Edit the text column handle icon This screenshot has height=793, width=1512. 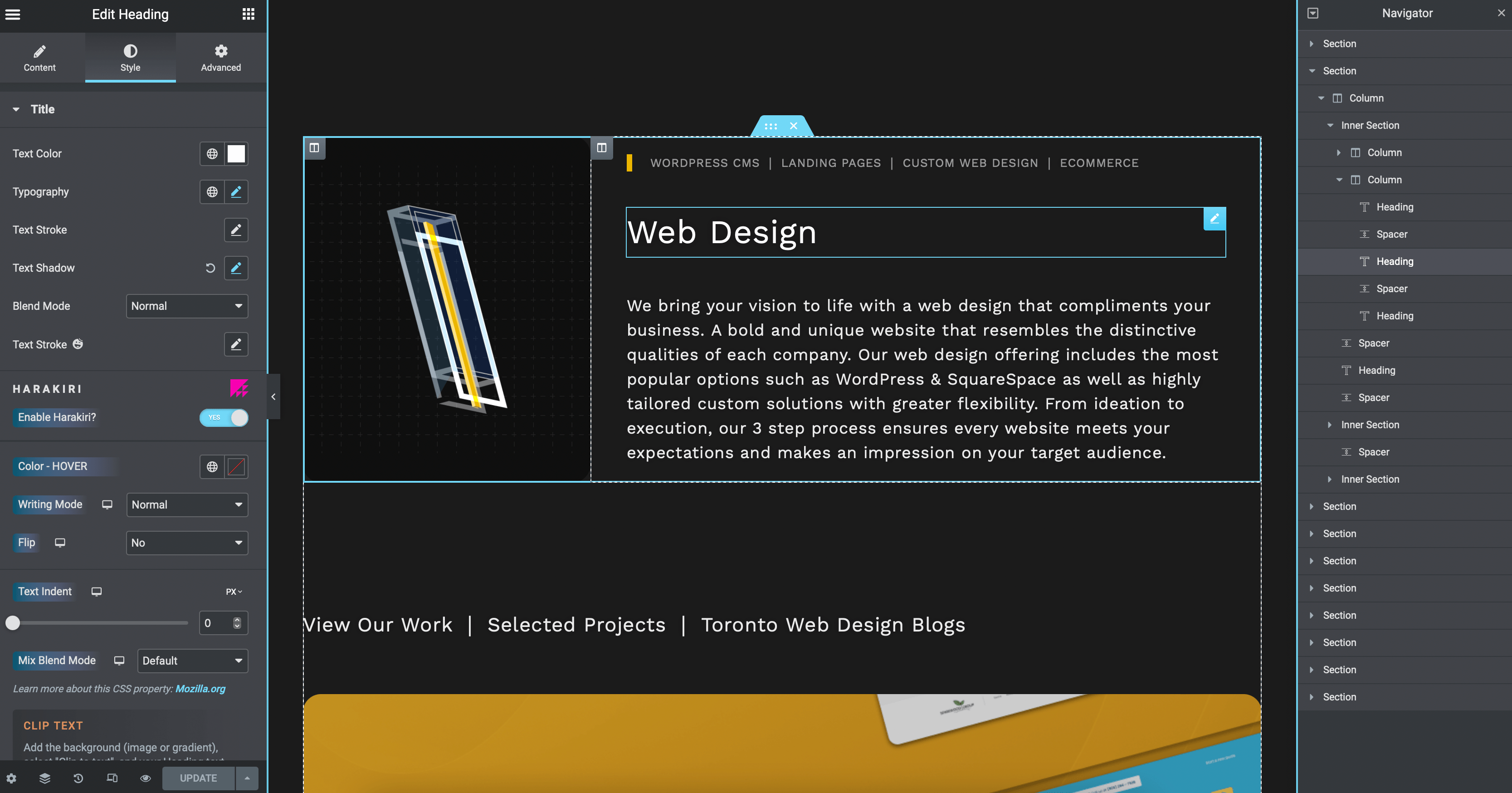pos(602,148)
